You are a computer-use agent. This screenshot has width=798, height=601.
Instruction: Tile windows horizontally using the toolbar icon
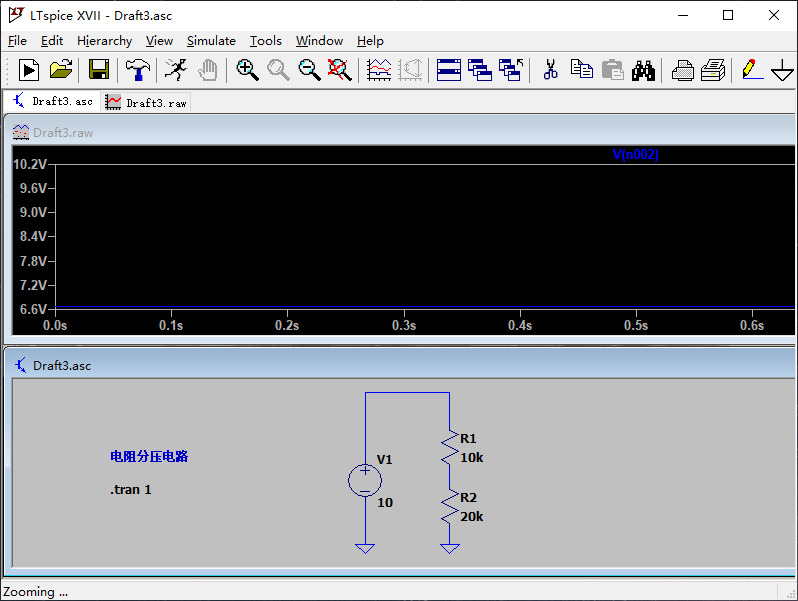[x=449, y=69]
